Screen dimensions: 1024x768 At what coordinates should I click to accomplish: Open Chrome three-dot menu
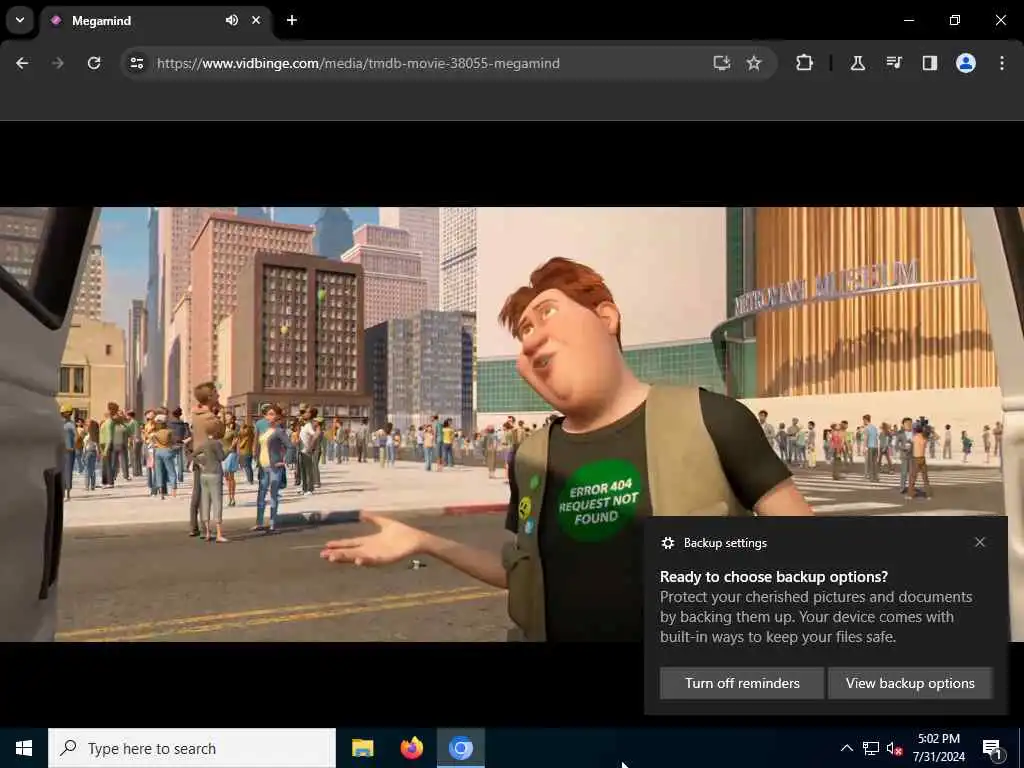1002,63
